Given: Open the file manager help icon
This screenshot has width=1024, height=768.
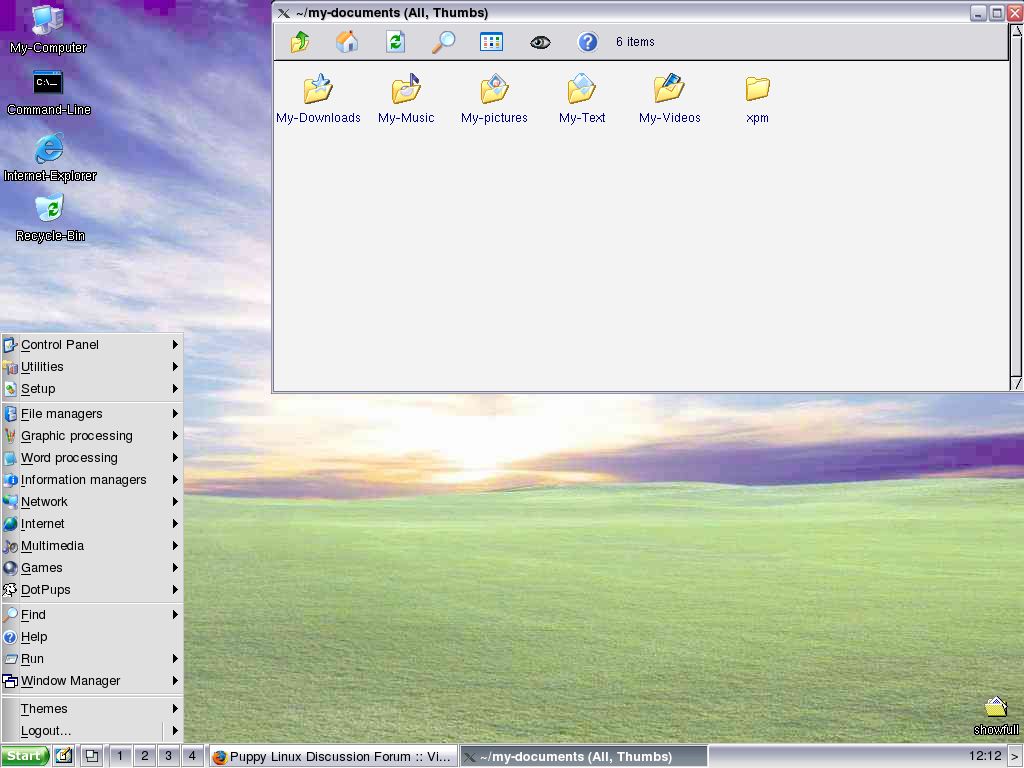Looking at the screenshot, I should coord(588,42).
